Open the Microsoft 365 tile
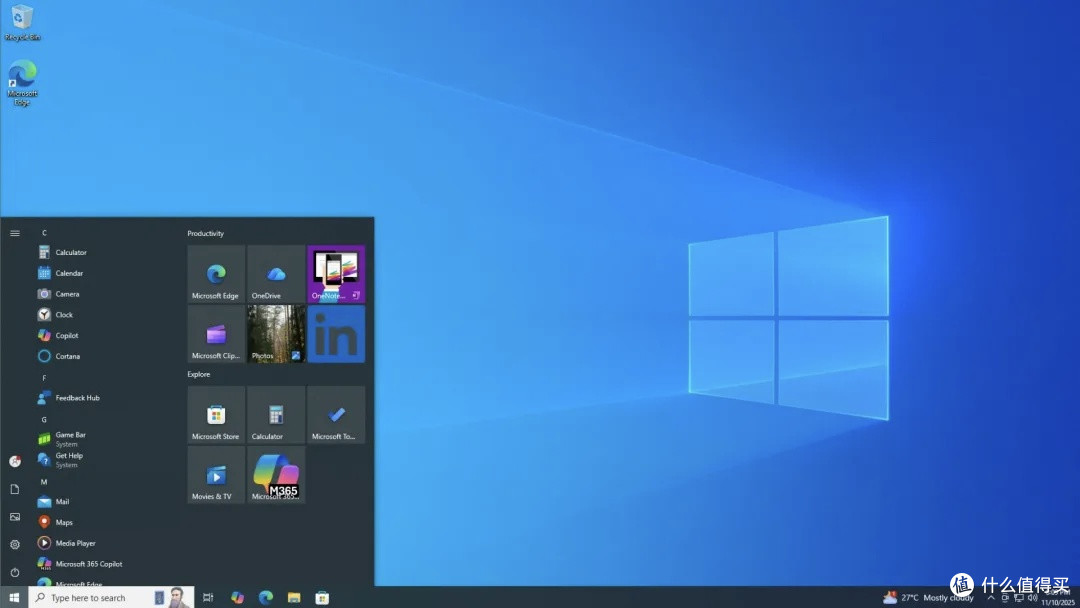The height and width of the screenshot is (608, 1080). click(276, 474)
